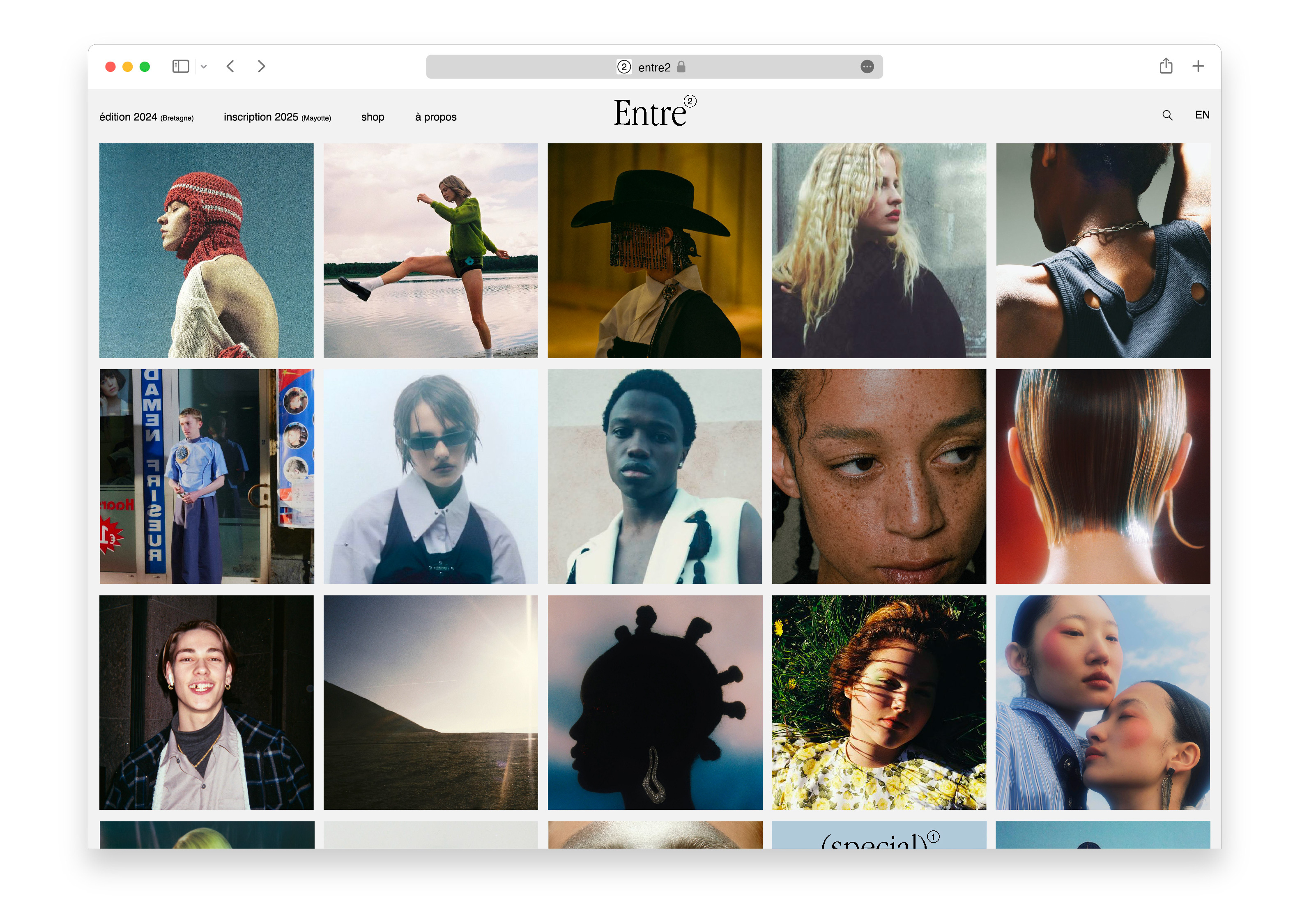Visit the shop page
The image size is (1309, 924).
coord(372,117)
